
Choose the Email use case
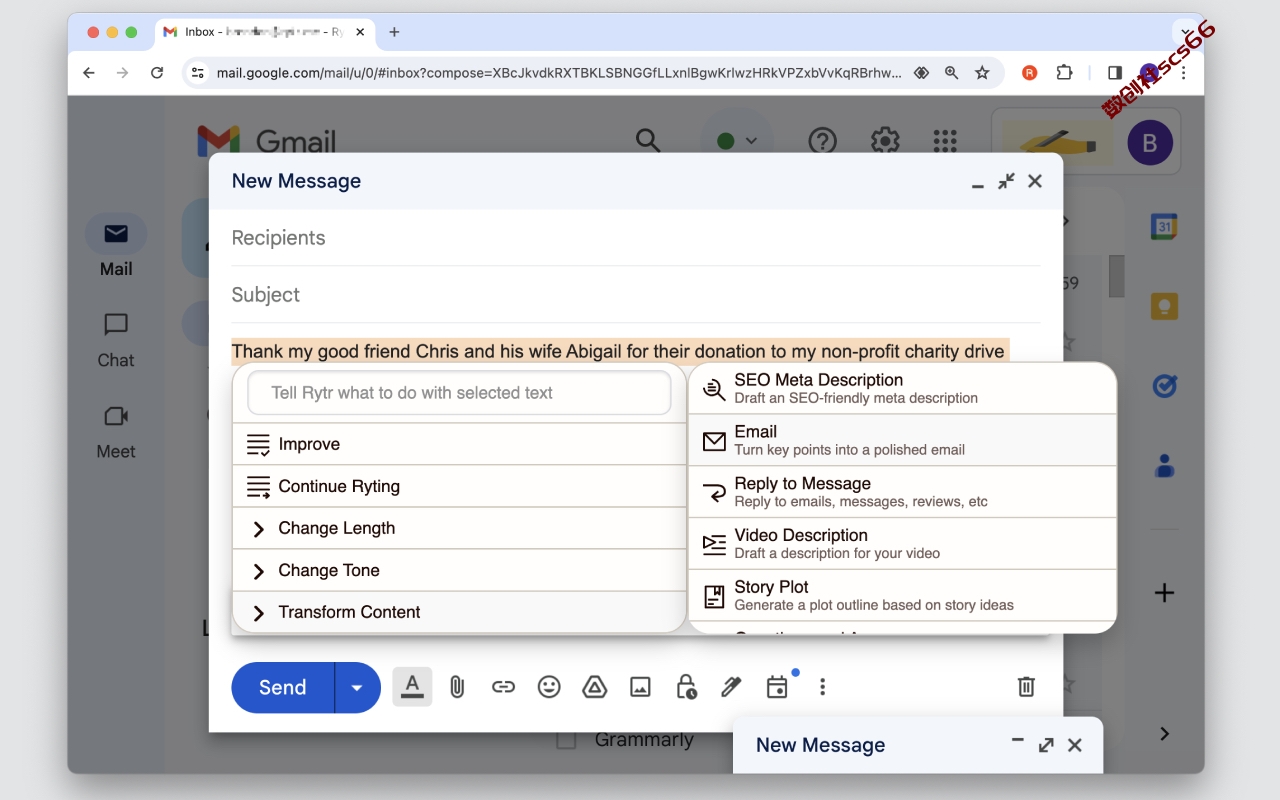[x=902, y=440]
